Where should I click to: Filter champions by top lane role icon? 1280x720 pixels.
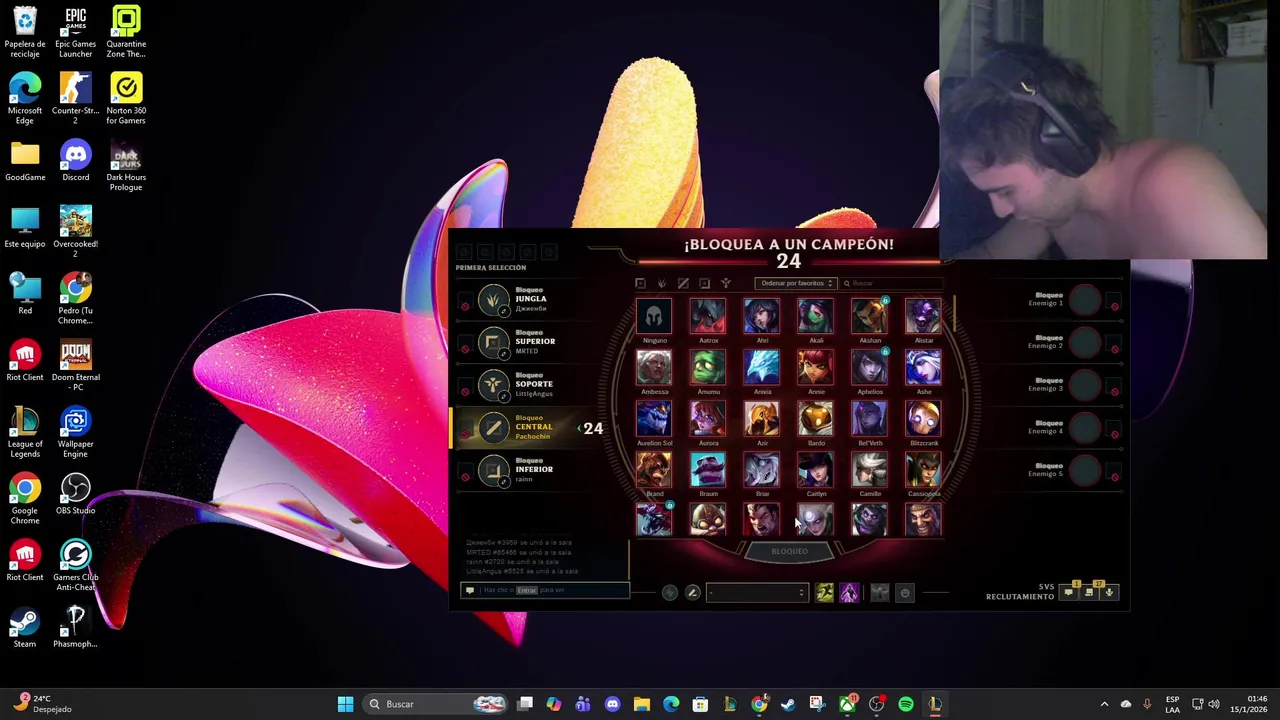641,283
